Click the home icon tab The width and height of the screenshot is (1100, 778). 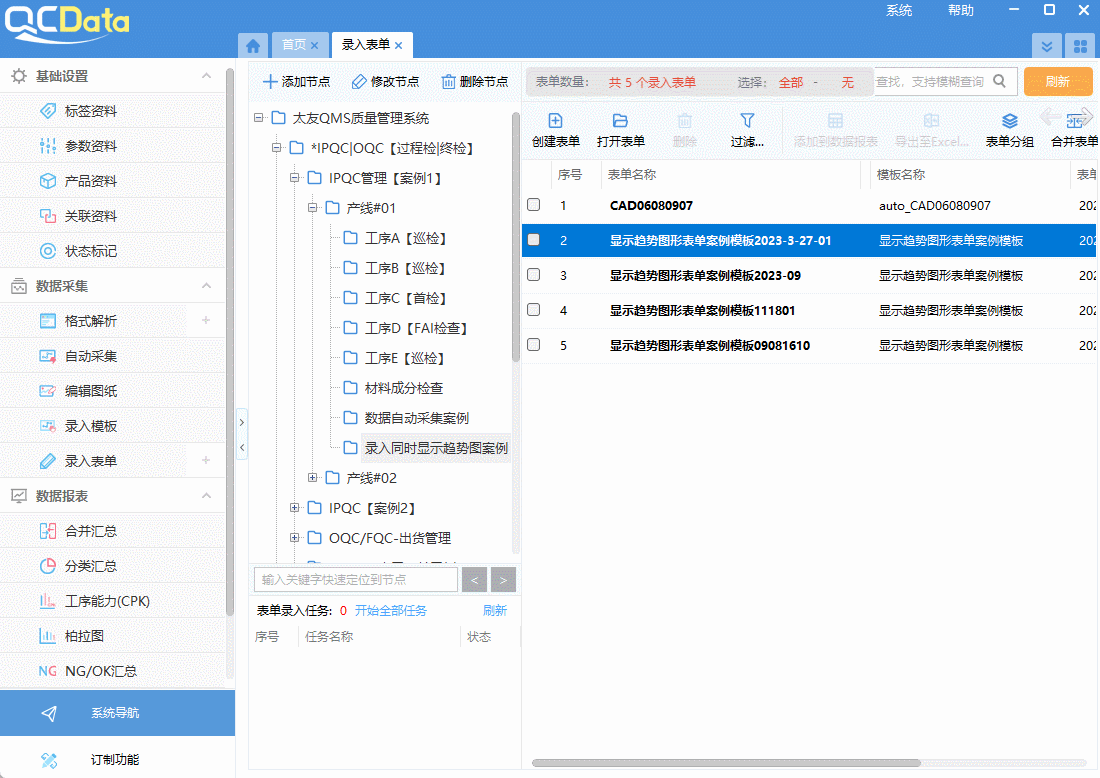(253, 46)
